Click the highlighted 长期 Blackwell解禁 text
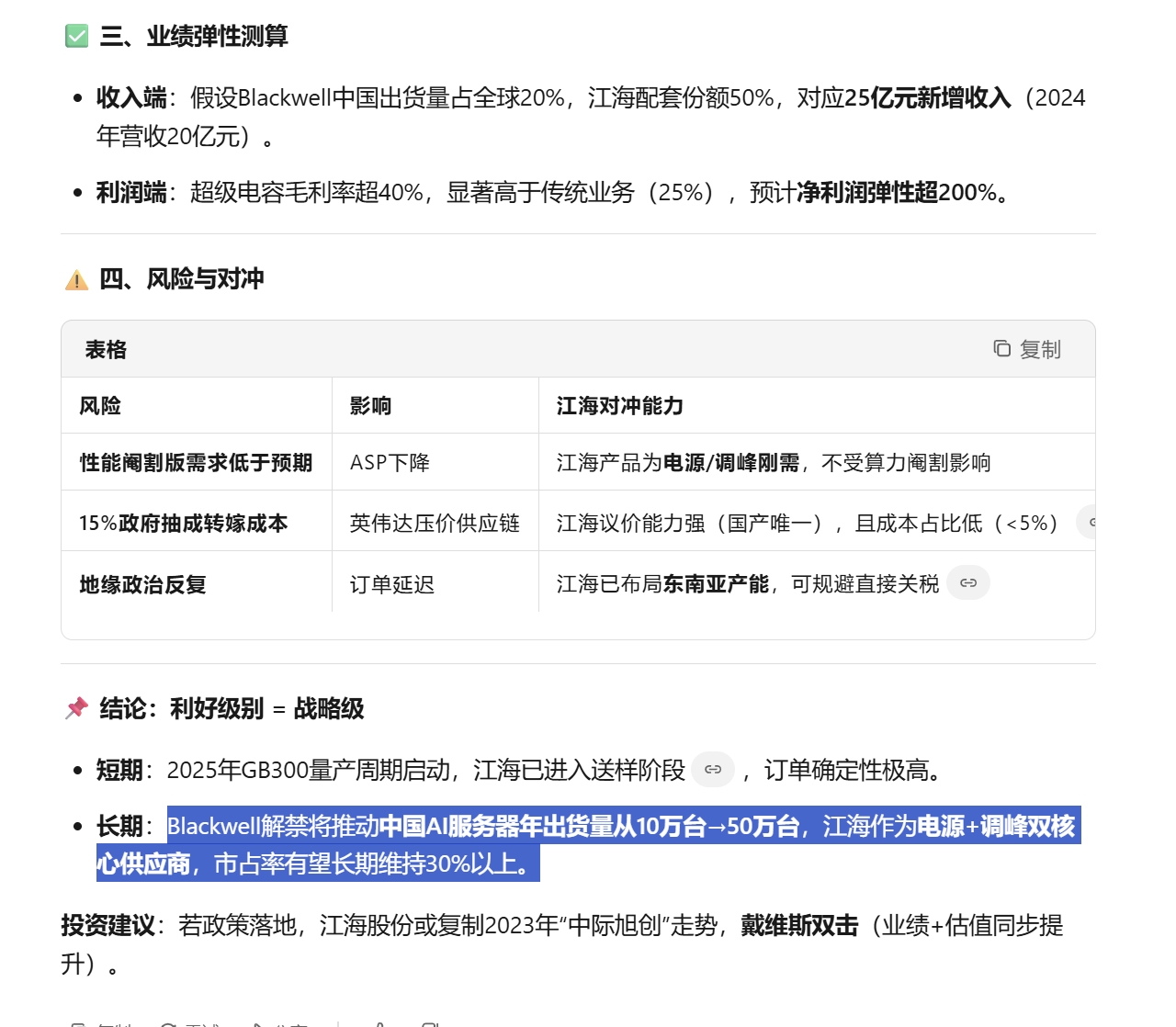This screenshot has width=1176, height=1027. (x=588, y=844)
